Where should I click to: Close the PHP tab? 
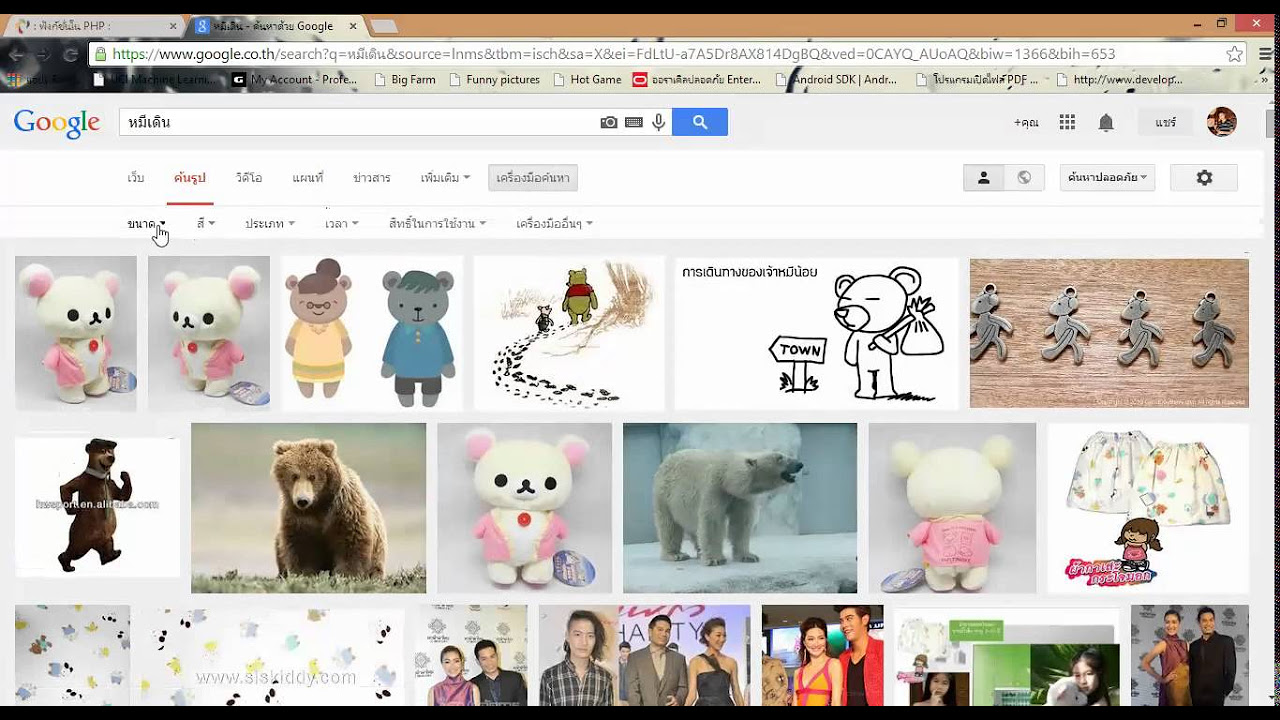[173, 26]
